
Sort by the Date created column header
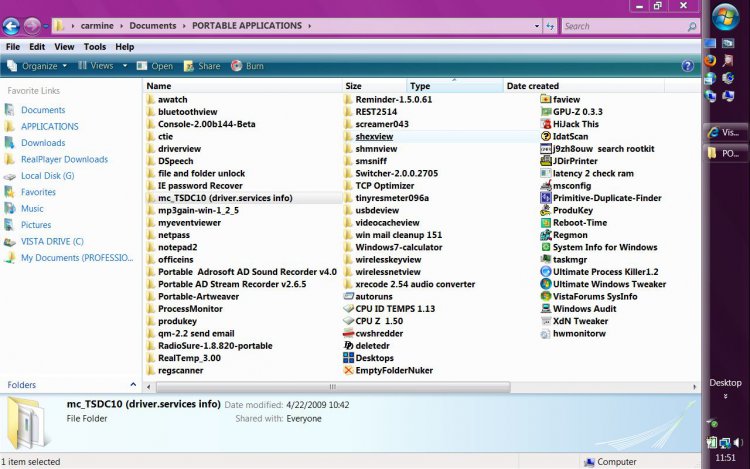tap(584, 86)
